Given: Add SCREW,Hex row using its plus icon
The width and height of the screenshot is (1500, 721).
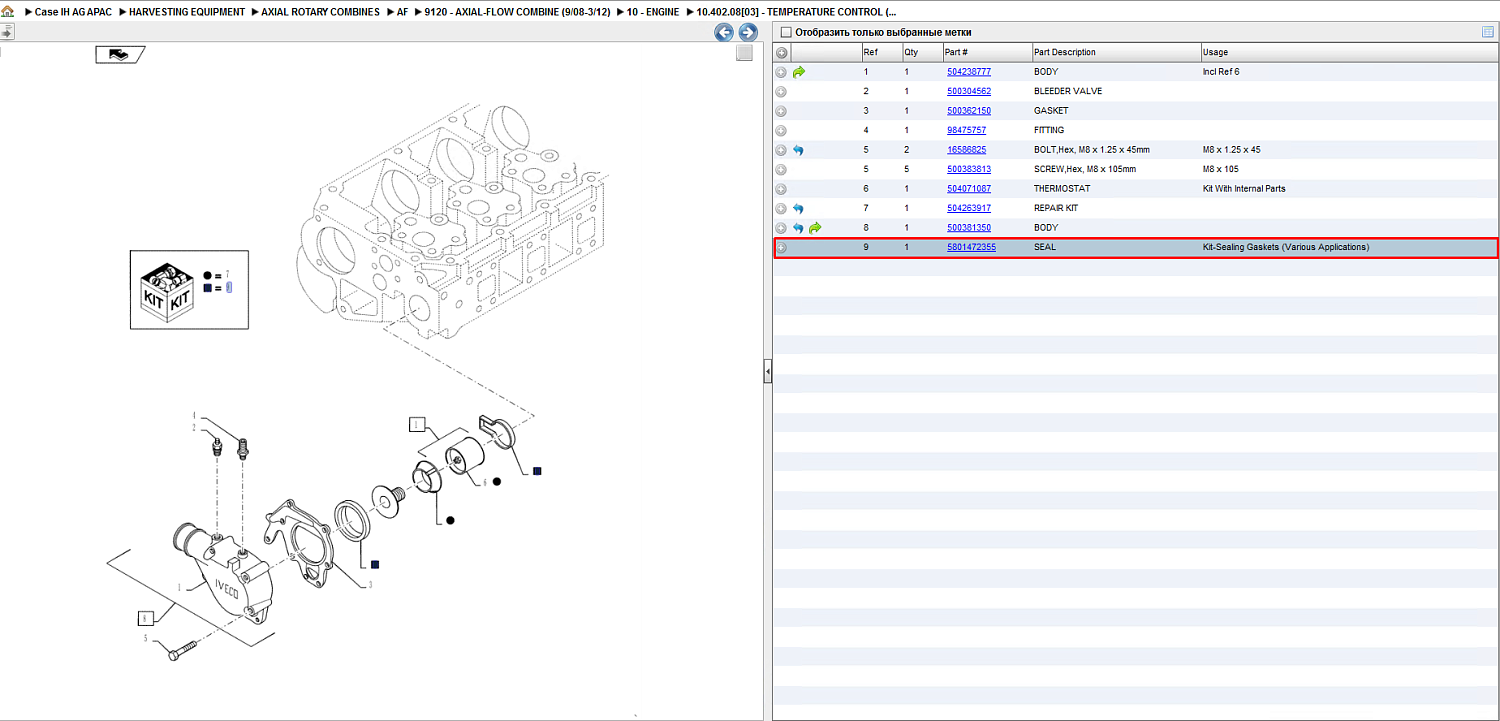Looking at the screenshot, I should tap(781, 169).
